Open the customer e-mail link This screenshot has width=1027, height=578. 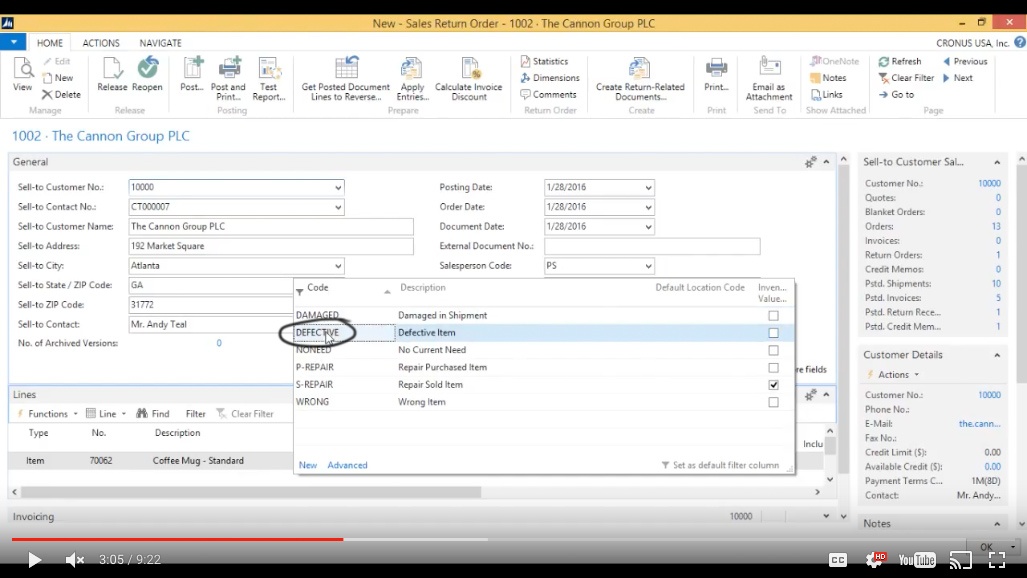pos(979,423)
